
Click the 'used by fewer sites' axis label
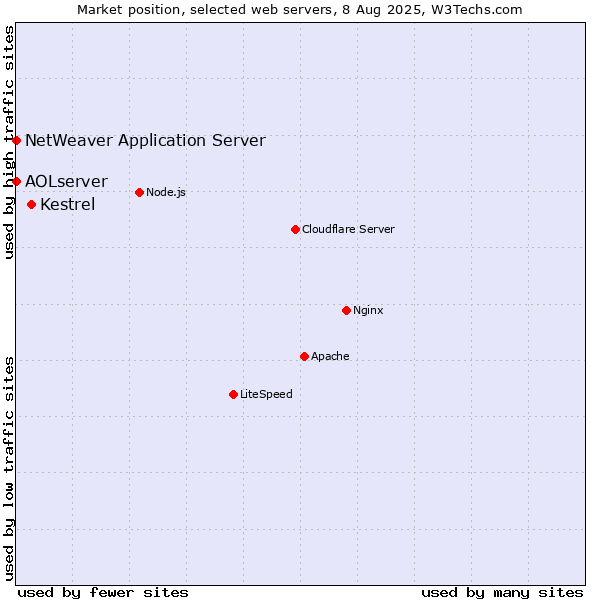[x=103, y=593]
